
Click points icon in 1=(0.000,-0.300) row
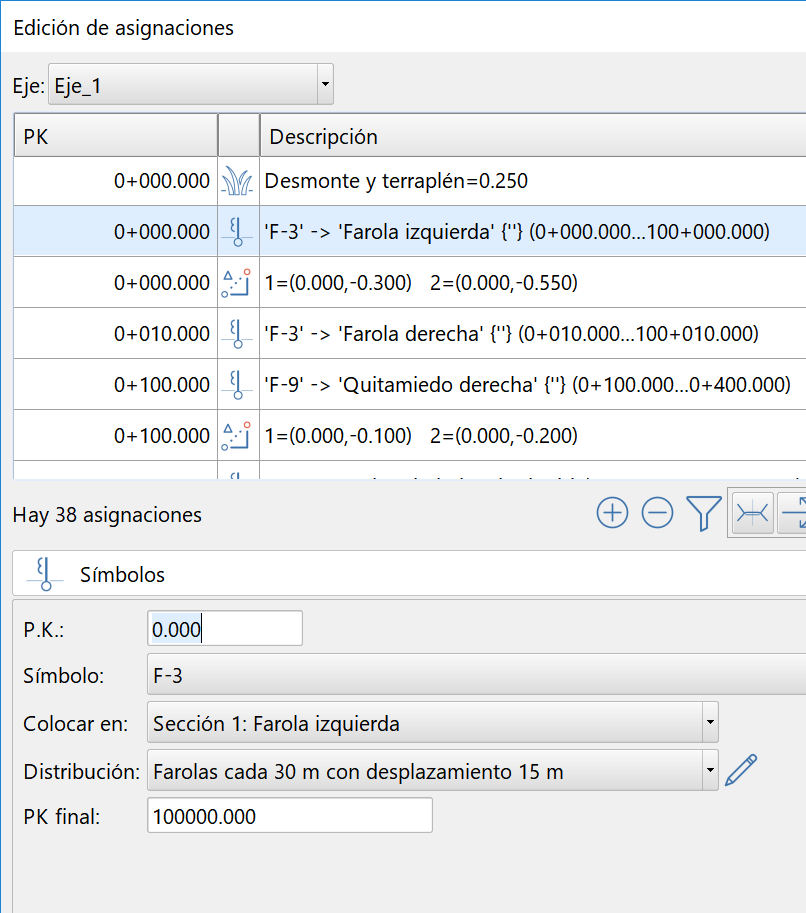click(x=238, y=283)
